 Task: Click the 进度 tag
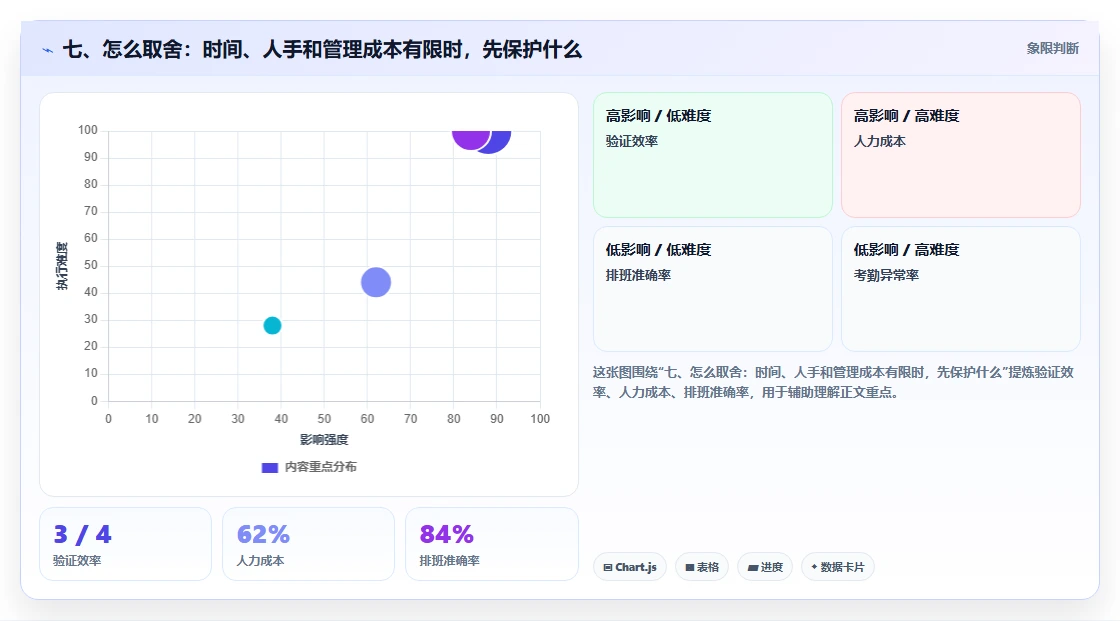pos(765,567)
